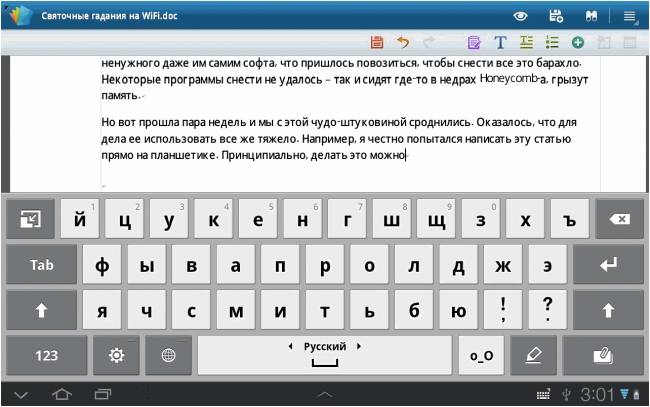Tap the ъ key
The height and width of the screenshot is (407, 650).
click(x=570, y=219)
